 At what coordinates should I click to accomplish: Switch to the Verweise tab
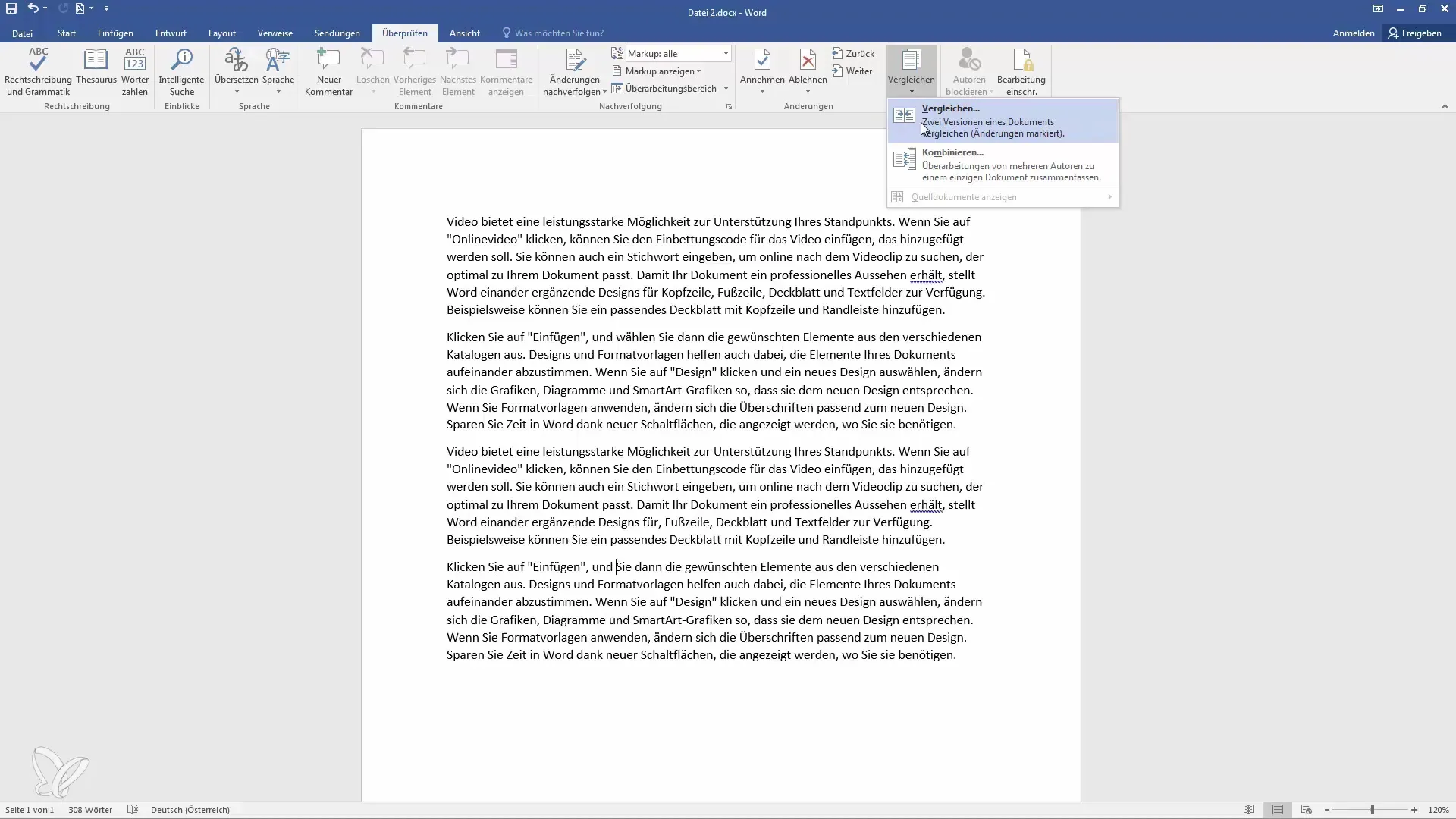[275, 33]
